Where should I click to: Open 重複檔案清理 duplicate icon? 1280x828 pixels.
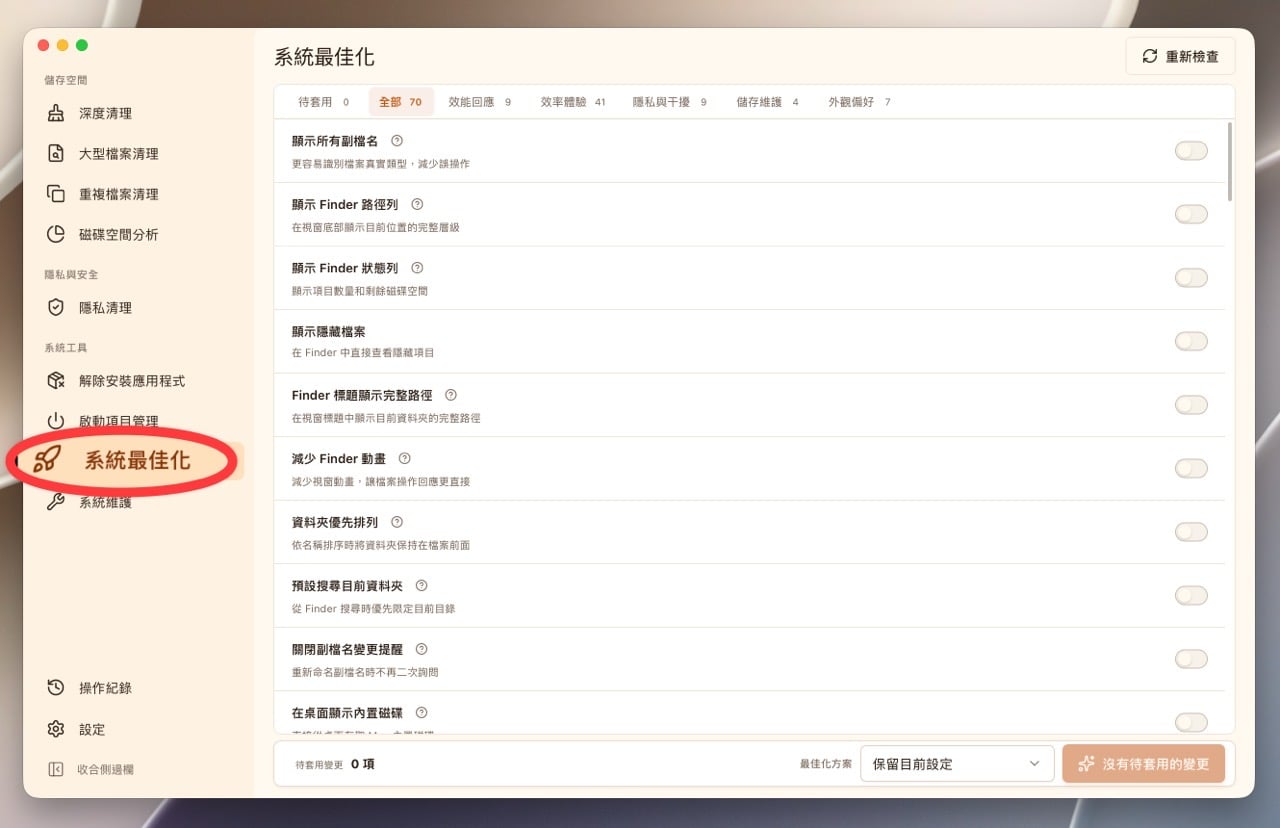coord(57,194)
